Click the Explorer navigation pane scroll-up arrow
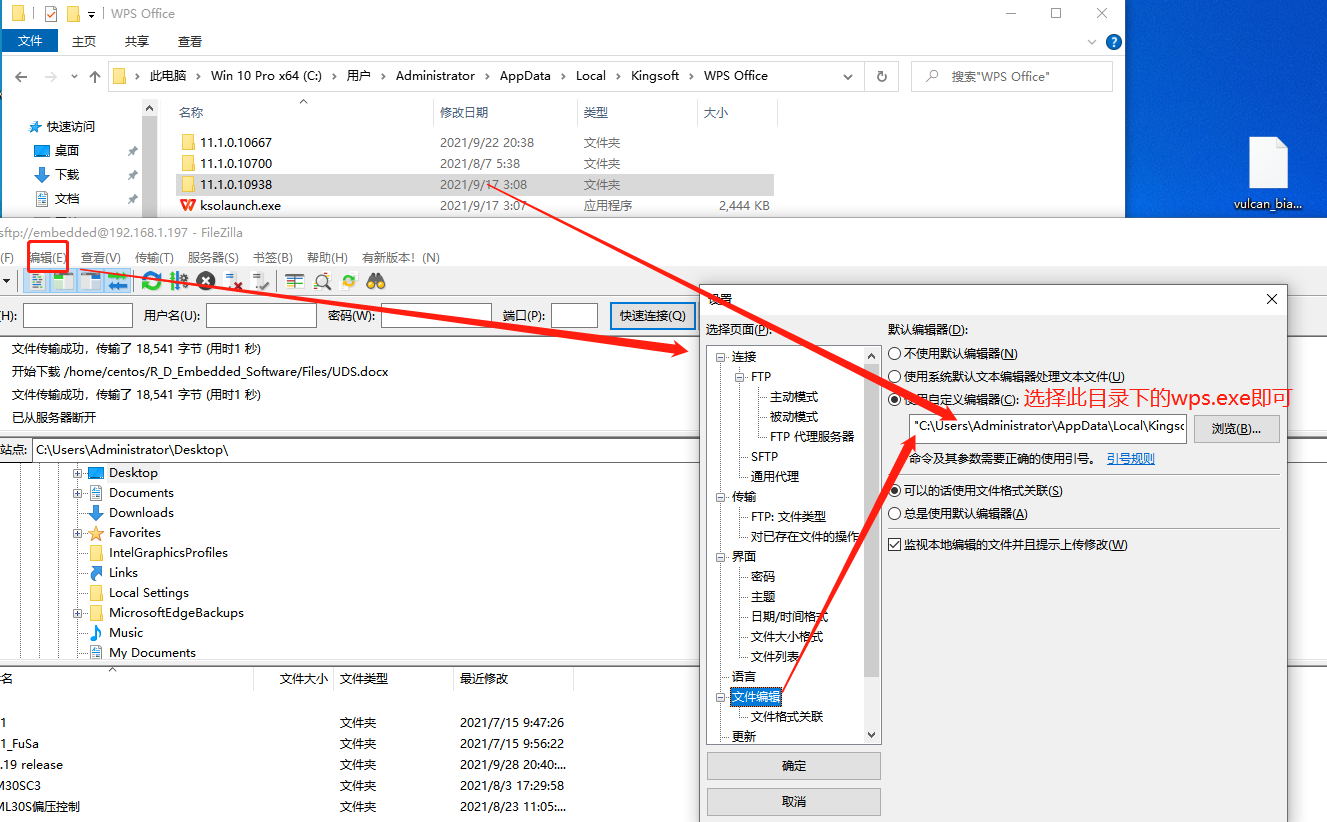Image resolution: width=1327 pixels, height=822 pixels. click(150, 108)
